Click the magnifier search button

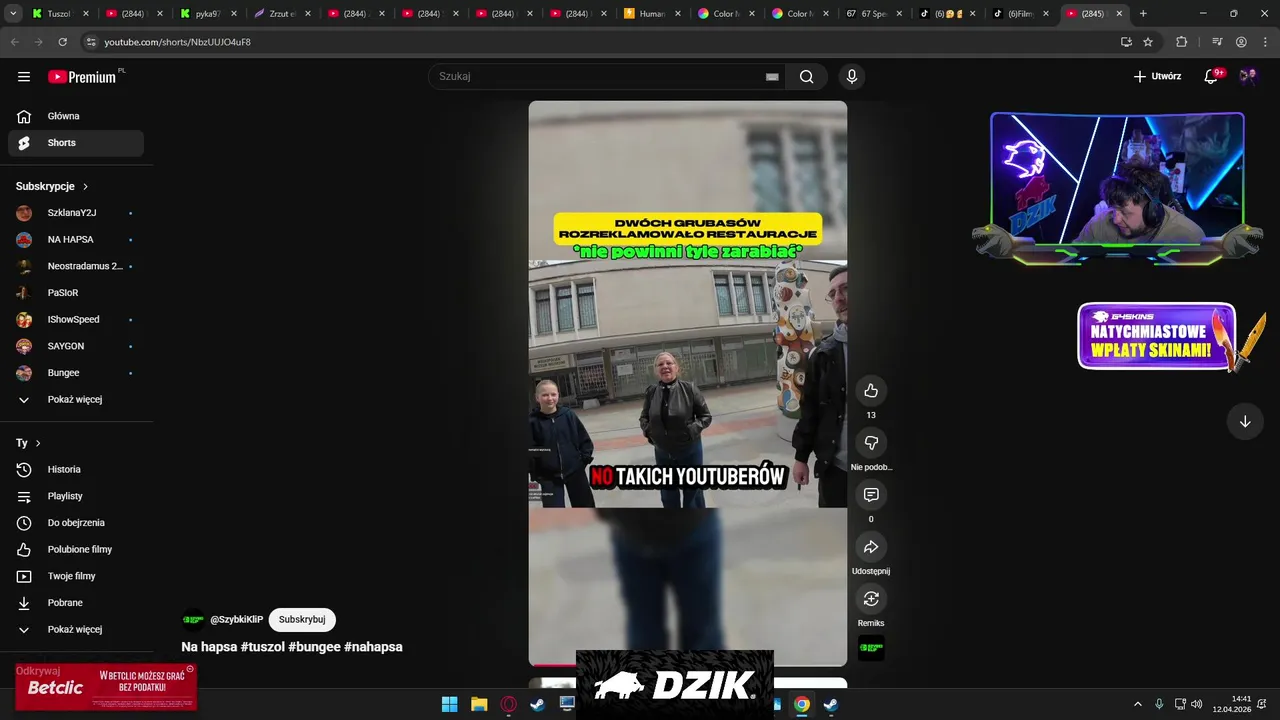tap(806, 76)
